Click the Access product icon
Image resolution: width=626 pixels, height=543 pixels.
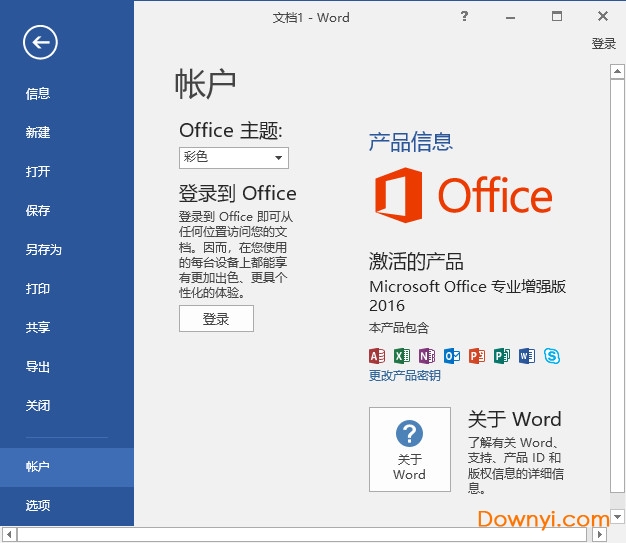pyautogui.click(x=377, y=356)
